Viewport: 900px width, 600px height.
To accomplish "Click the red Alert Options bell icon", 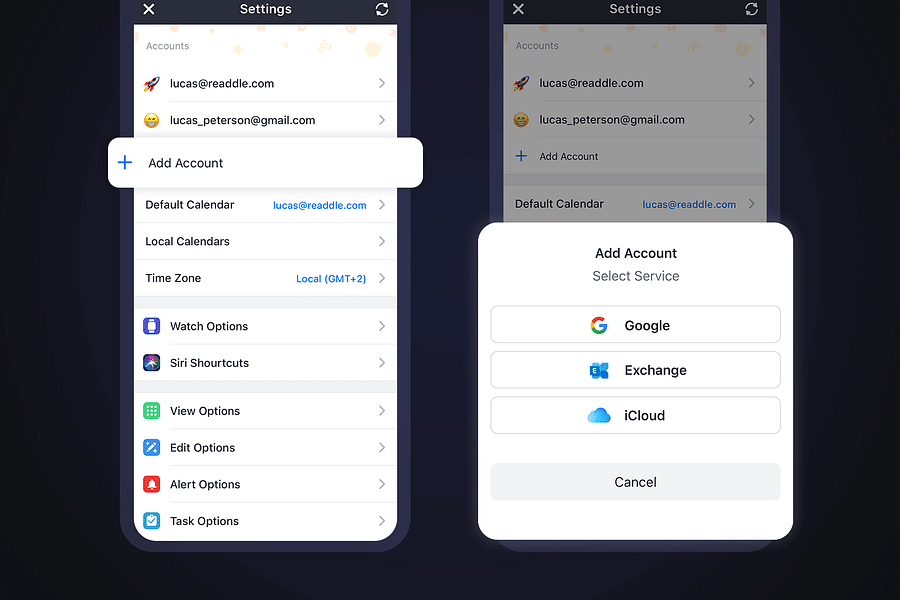I will click(152, 484).
